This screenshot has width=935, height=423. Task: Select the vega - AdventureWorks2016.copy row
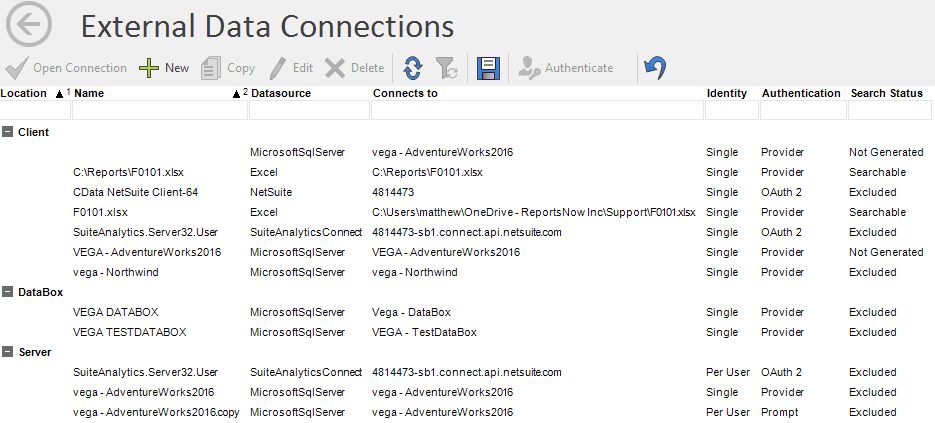coord(157,412)
